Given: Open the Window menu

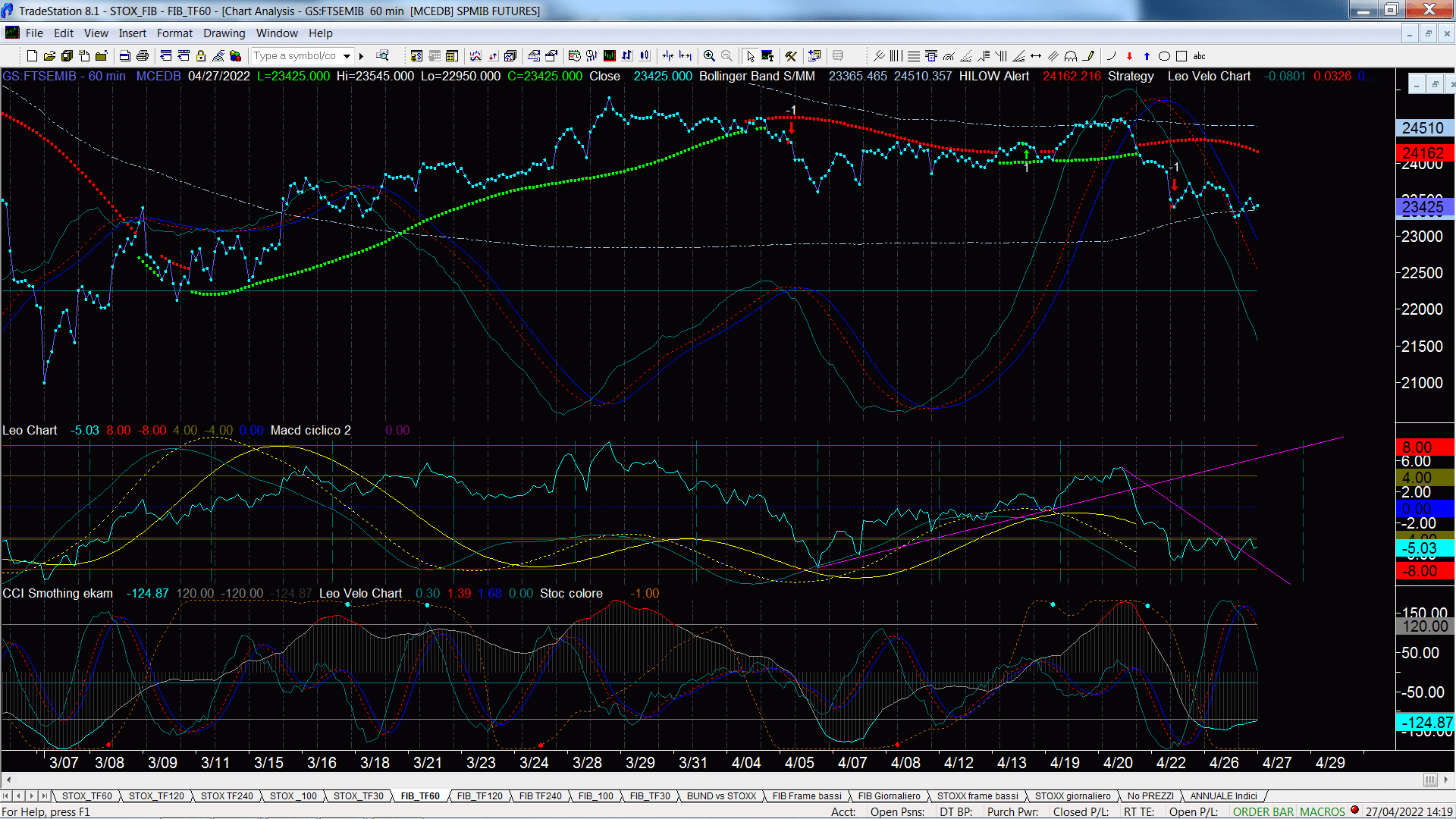Looking at the screenshot, I should pyautogui.click(x=277, y=33).
